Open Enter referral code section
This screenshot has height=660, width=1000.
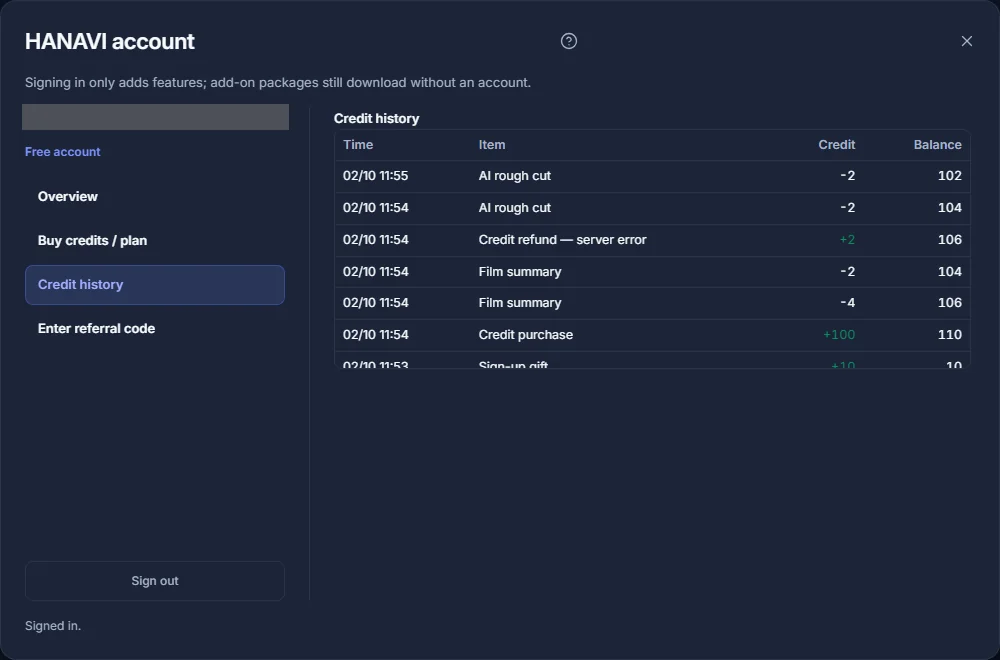[154, 328]
